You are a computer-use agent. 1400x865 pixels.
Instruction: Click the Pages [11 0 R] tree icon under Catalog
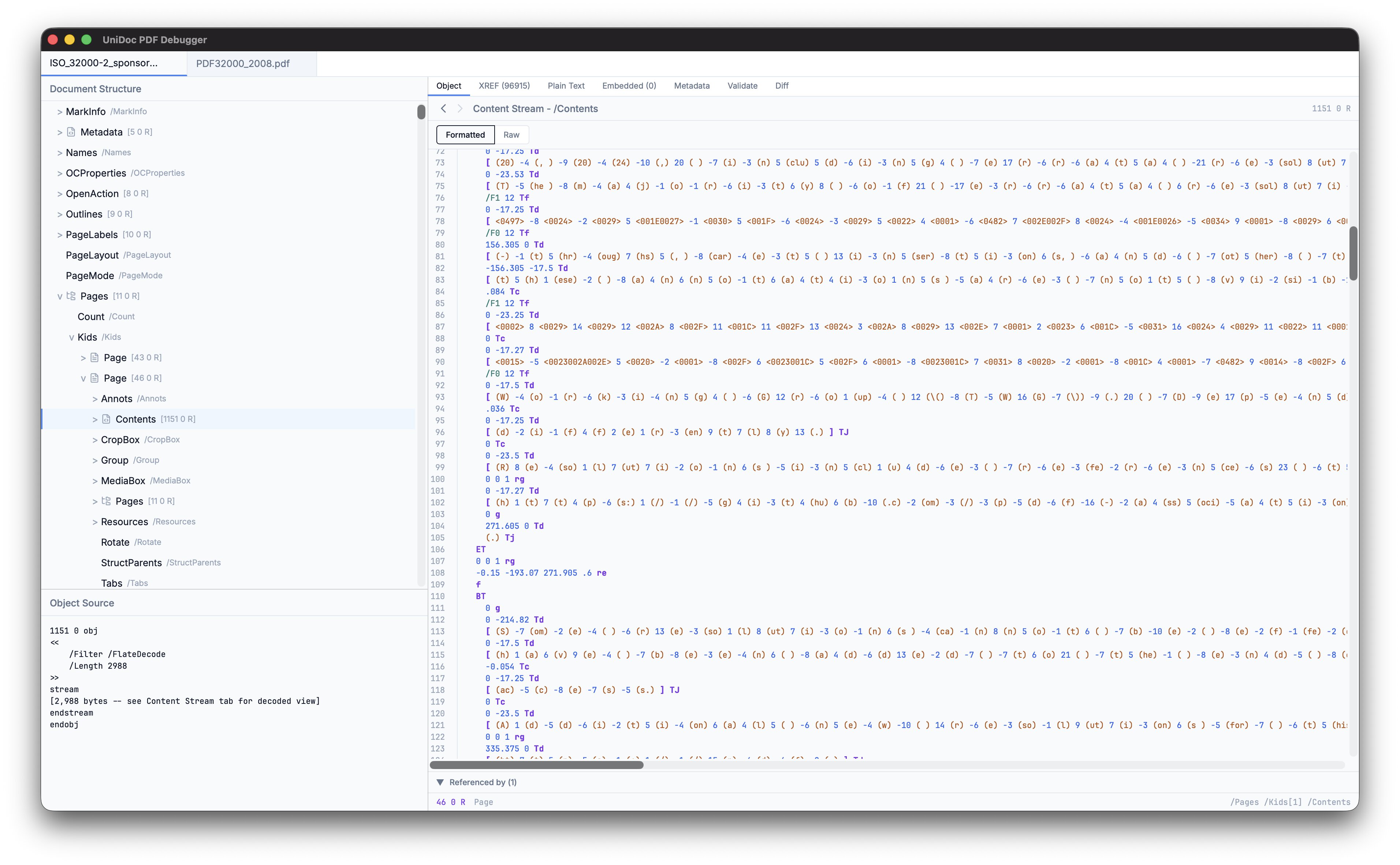pyautogui.click(x=71, y=296)
